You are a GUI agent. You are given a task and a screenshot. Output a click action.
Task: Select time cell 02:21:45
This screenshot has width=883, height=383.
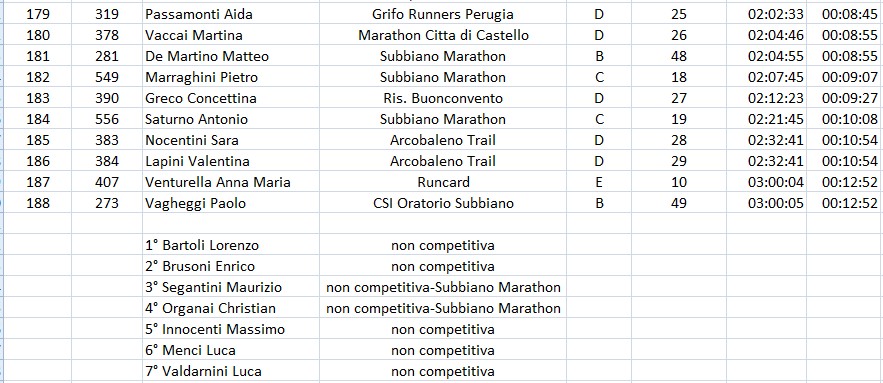(x=766, y=119)
